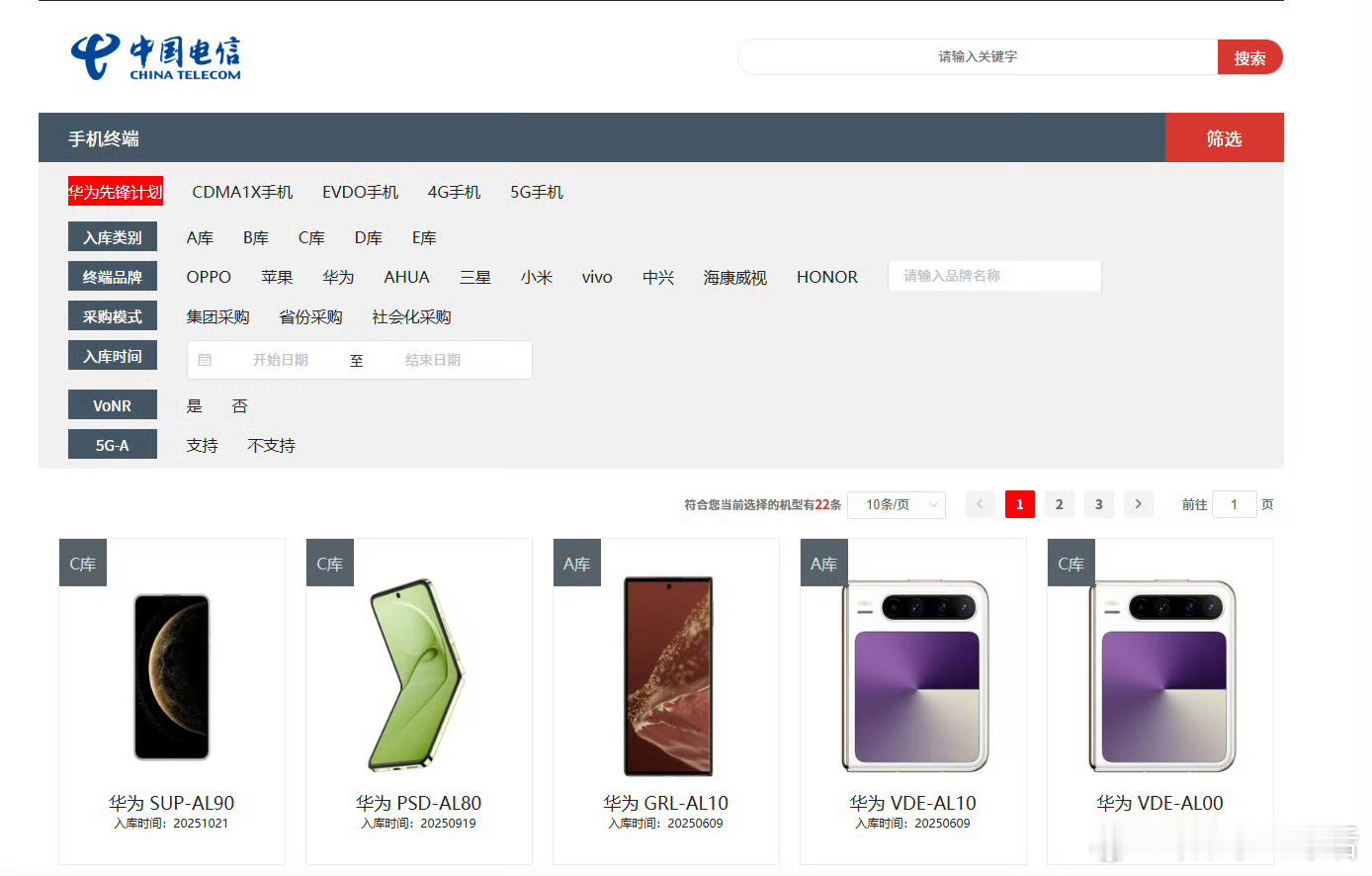Screen dimensions: 1372x876
Task: Choose HONOR brand filter
Action: (x=827, y=278)
